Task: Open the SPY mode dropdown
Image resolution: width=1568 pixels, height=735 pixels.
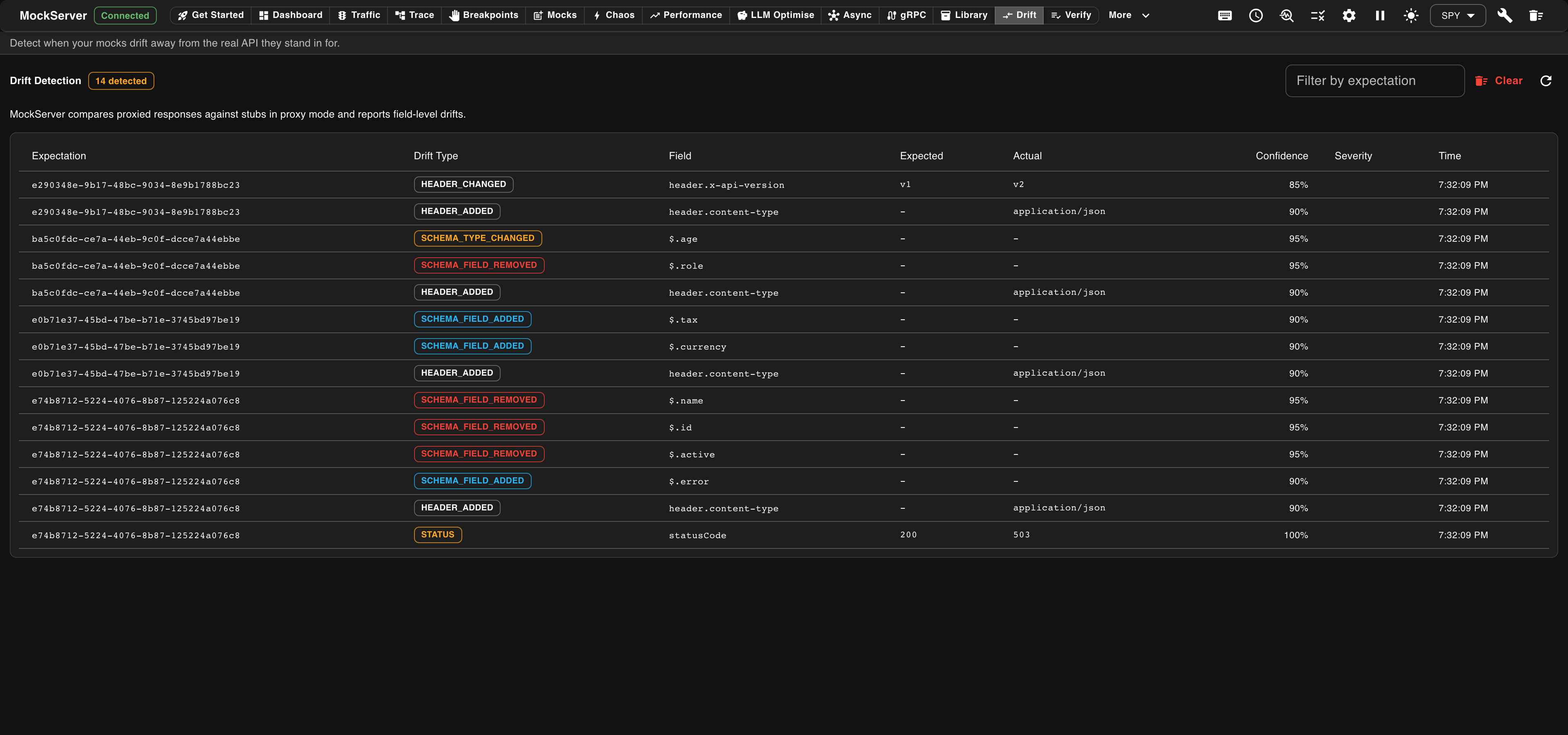Action: pos(1458,16)
